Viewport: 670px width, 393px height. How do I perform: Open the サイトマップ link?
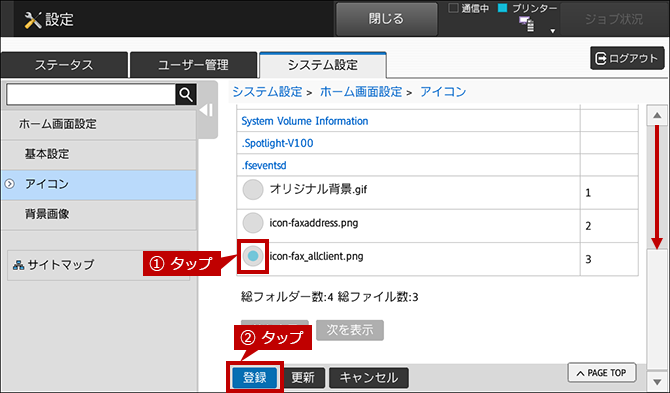point(61,265)
